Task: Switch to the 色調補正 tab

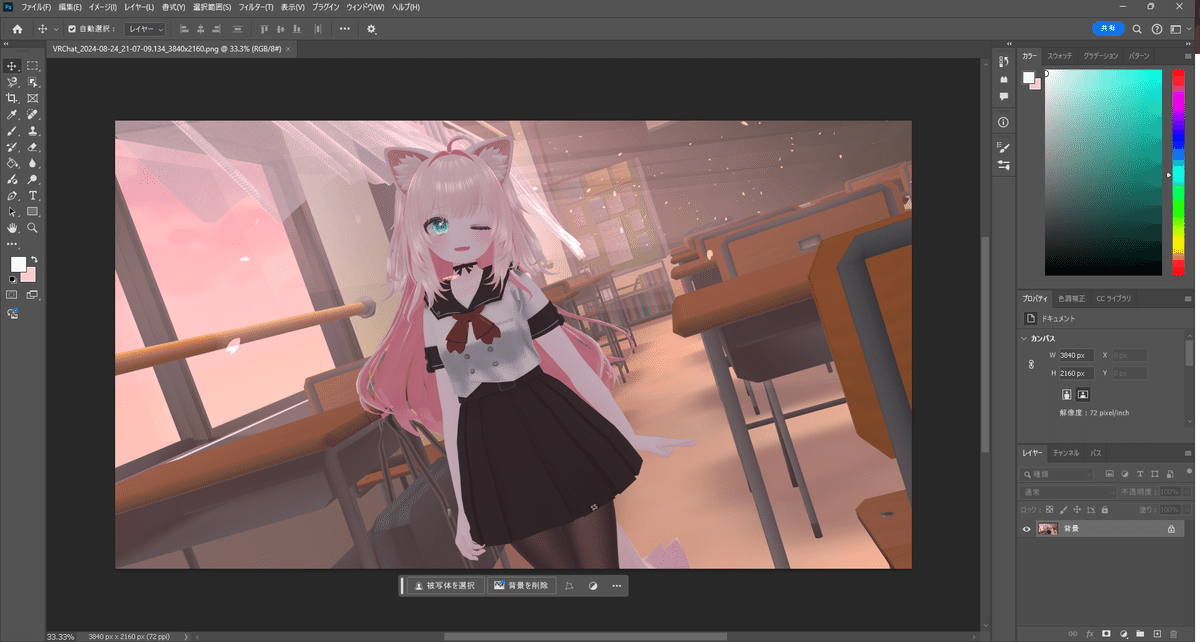Action: point(1073,298)
